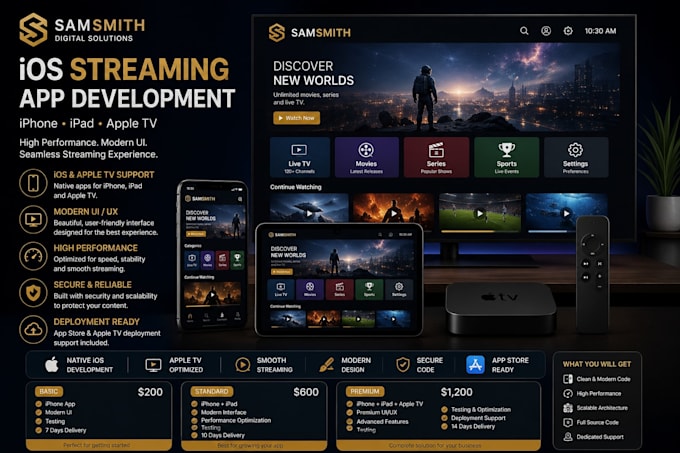
Task: Click the check next to Performance Optimization
Action: click(194, 420)
